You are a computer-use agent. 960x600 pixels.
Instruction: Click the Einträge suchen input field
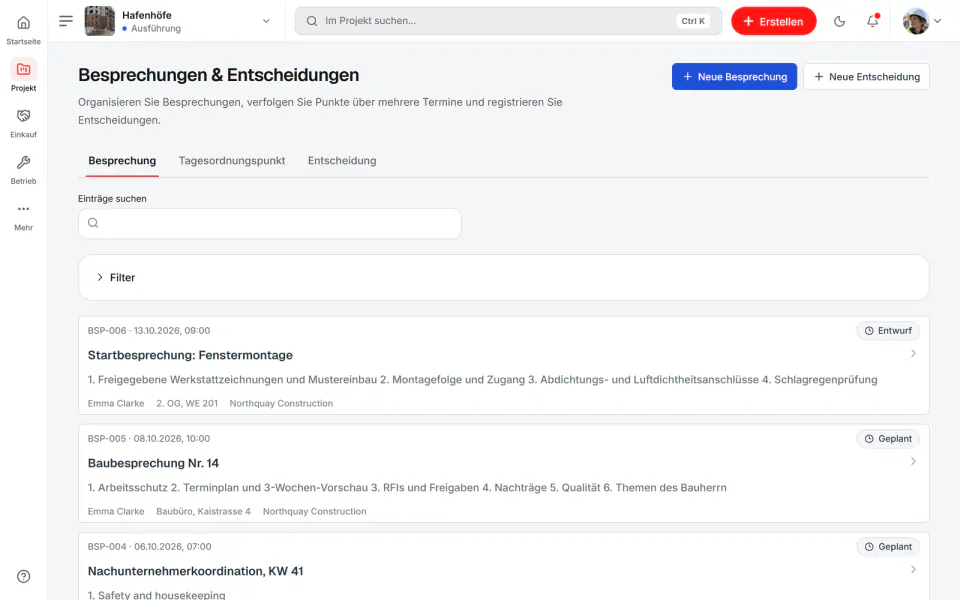coord(269,223)
